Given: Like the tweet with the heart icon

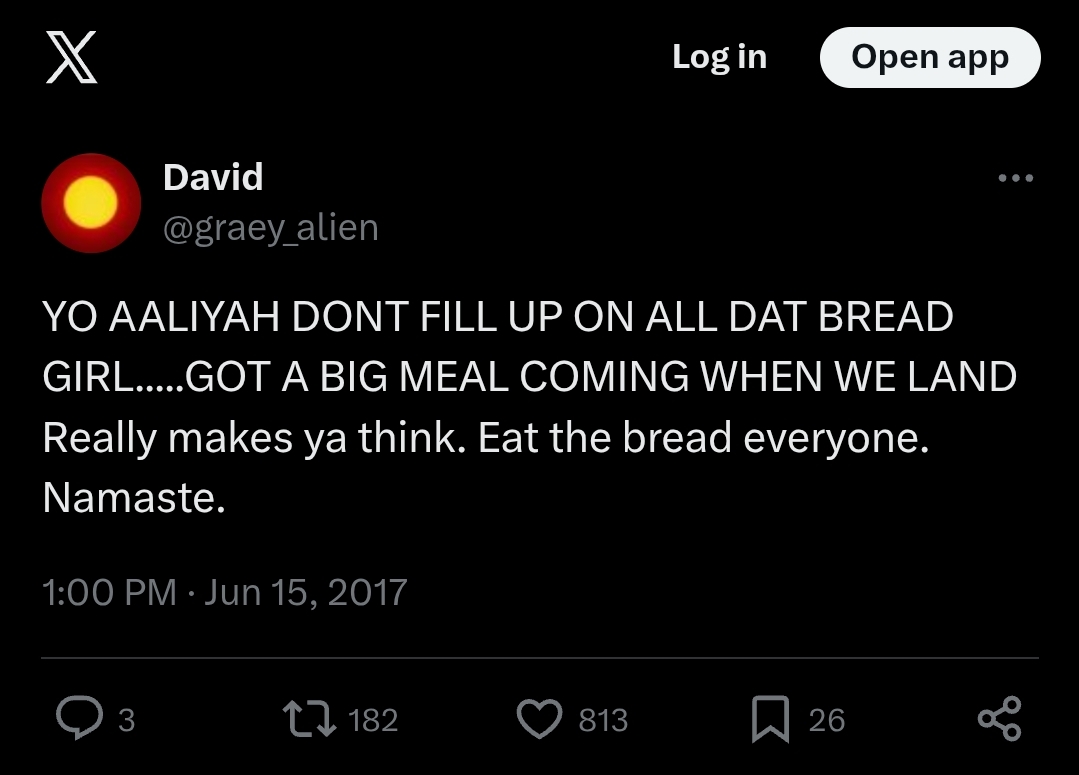Looking at the screenshot, I should [540, 719].
